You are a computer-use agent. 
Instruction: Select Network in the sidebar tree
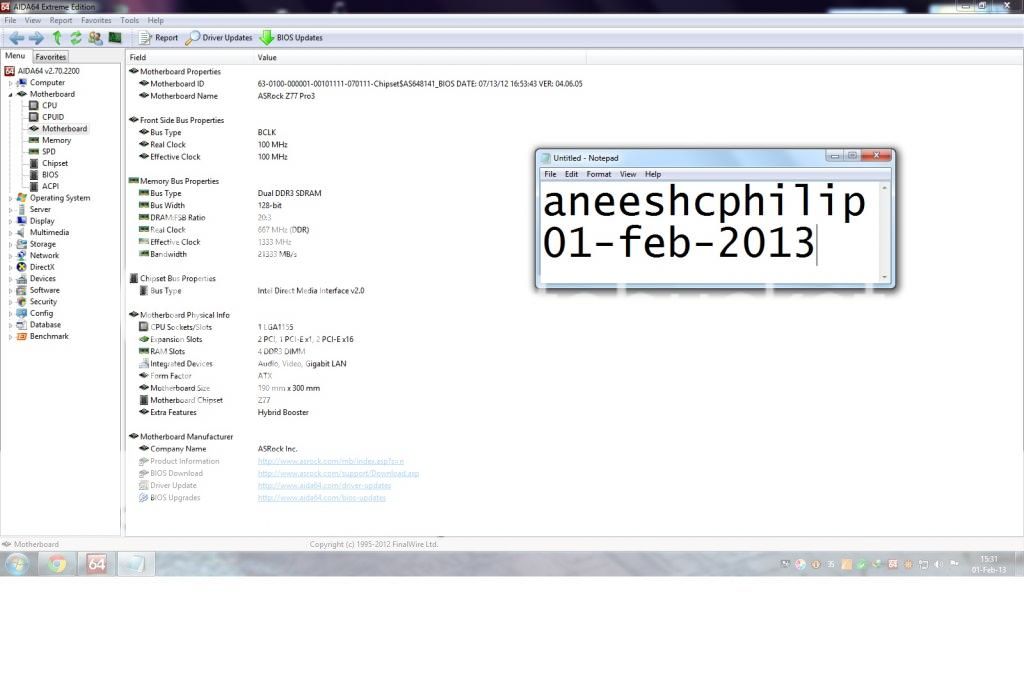(x=44, y=255)
